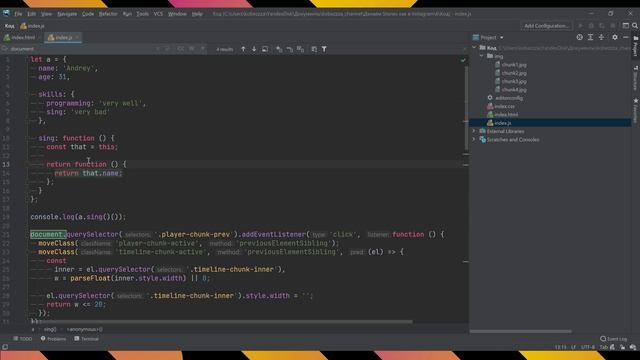The image size is (640, 360).
Task: Click the Run play icon in toolbar
Action: [580, 26]
